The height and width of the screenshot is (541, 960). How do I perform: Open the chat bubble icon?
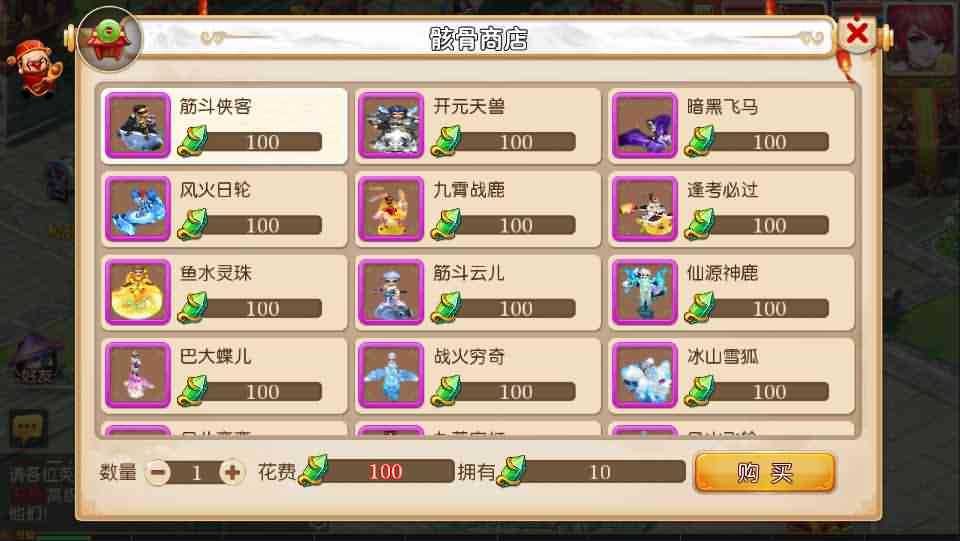click(x=28, y=428)
